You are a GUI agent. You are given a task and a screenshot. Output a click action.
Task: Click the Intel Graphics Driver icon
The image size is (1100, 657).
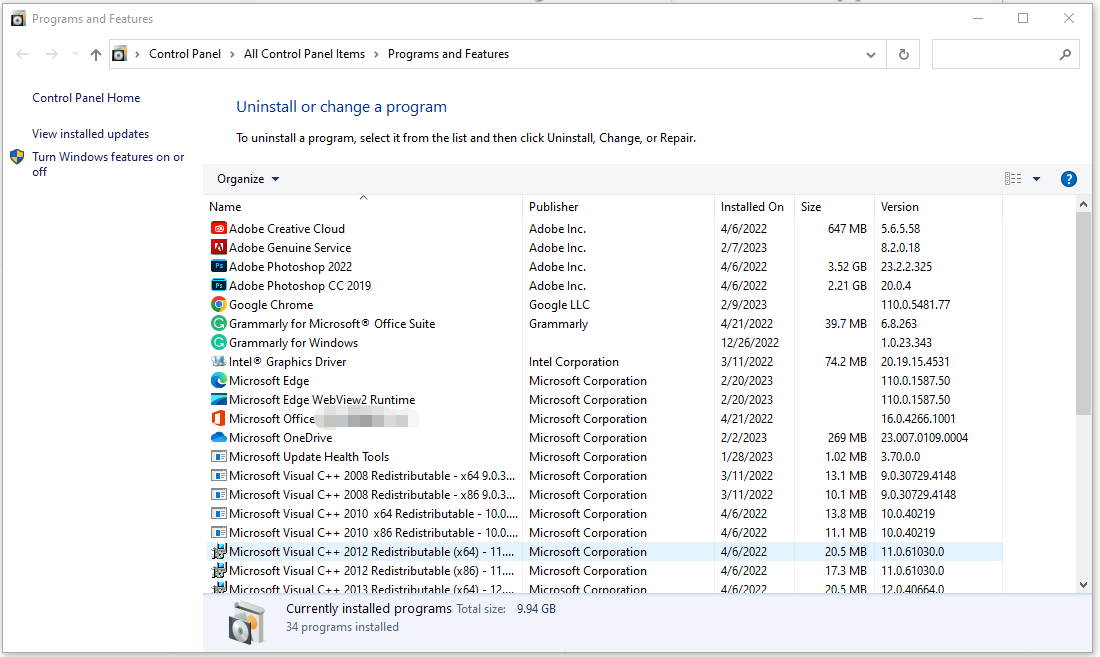219,361
